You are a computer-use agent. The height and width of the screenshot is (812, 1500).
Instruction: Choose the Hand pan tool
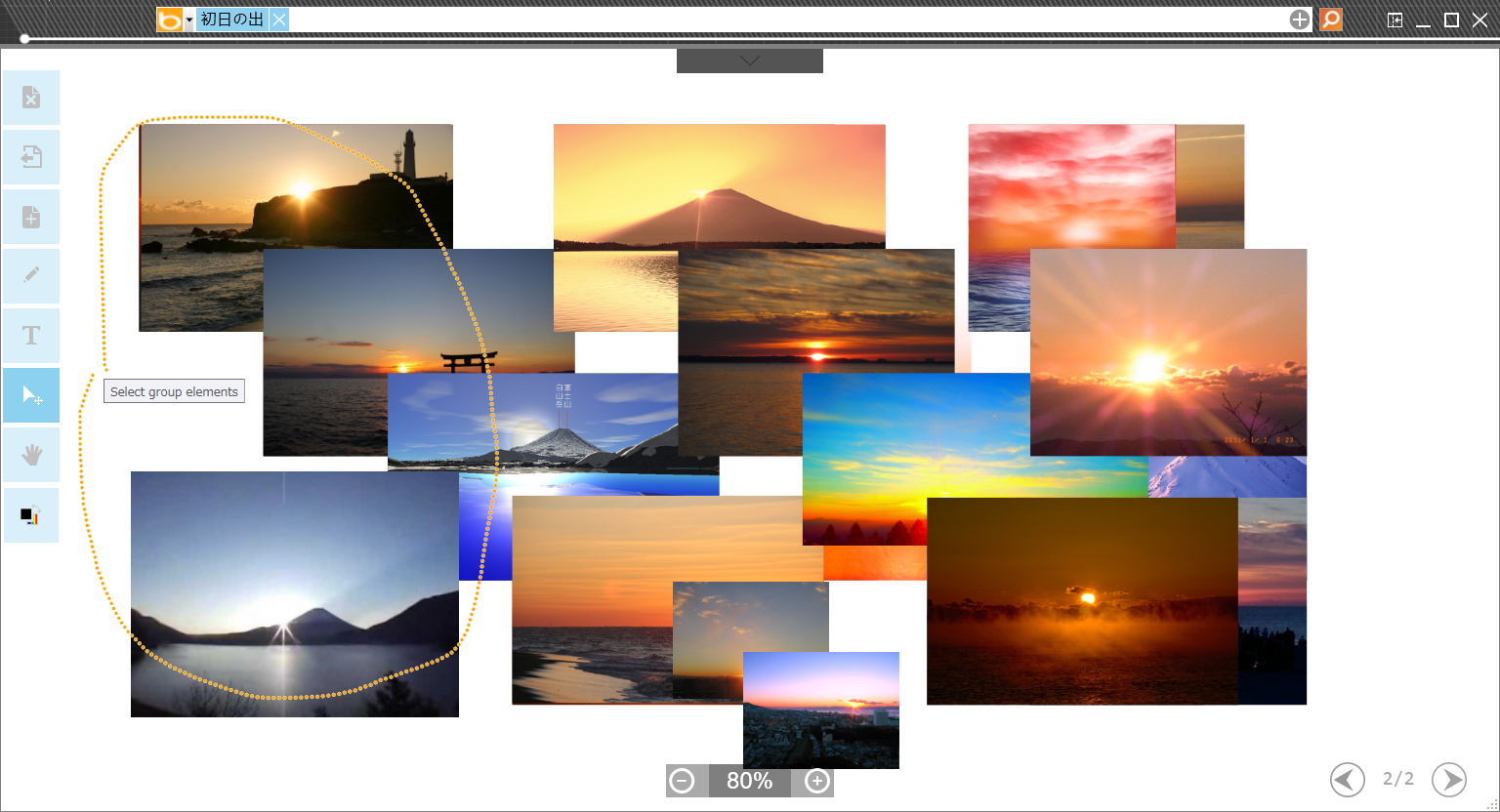point(31,455)
